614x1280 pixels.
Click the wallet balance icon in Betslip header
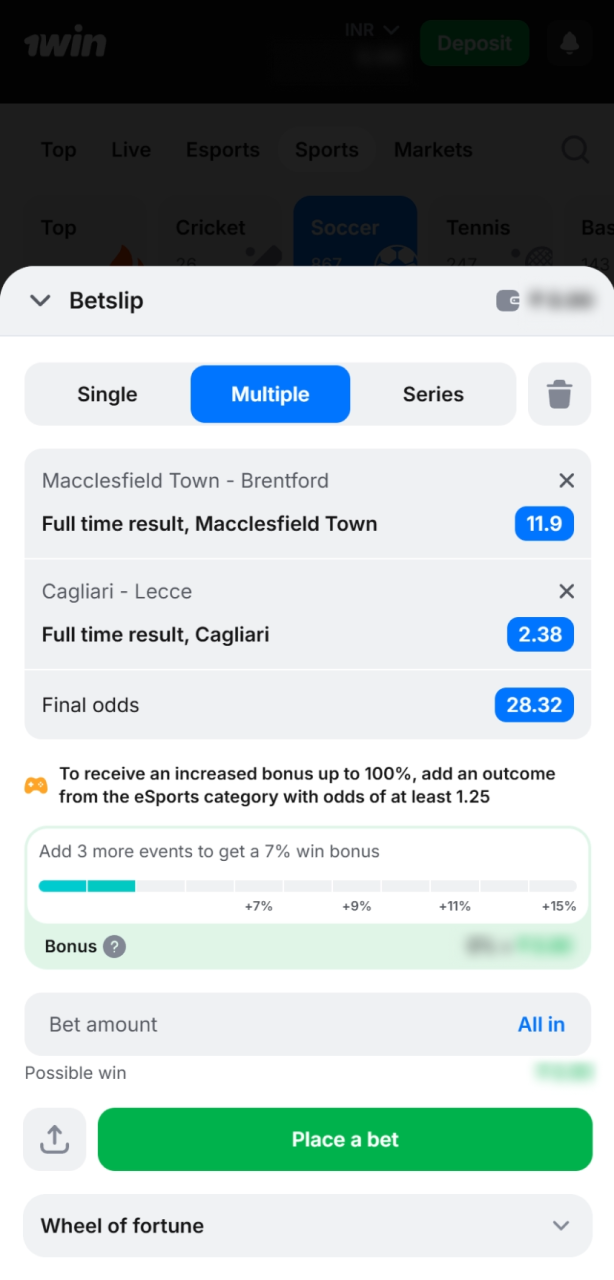tap(507, 299)
